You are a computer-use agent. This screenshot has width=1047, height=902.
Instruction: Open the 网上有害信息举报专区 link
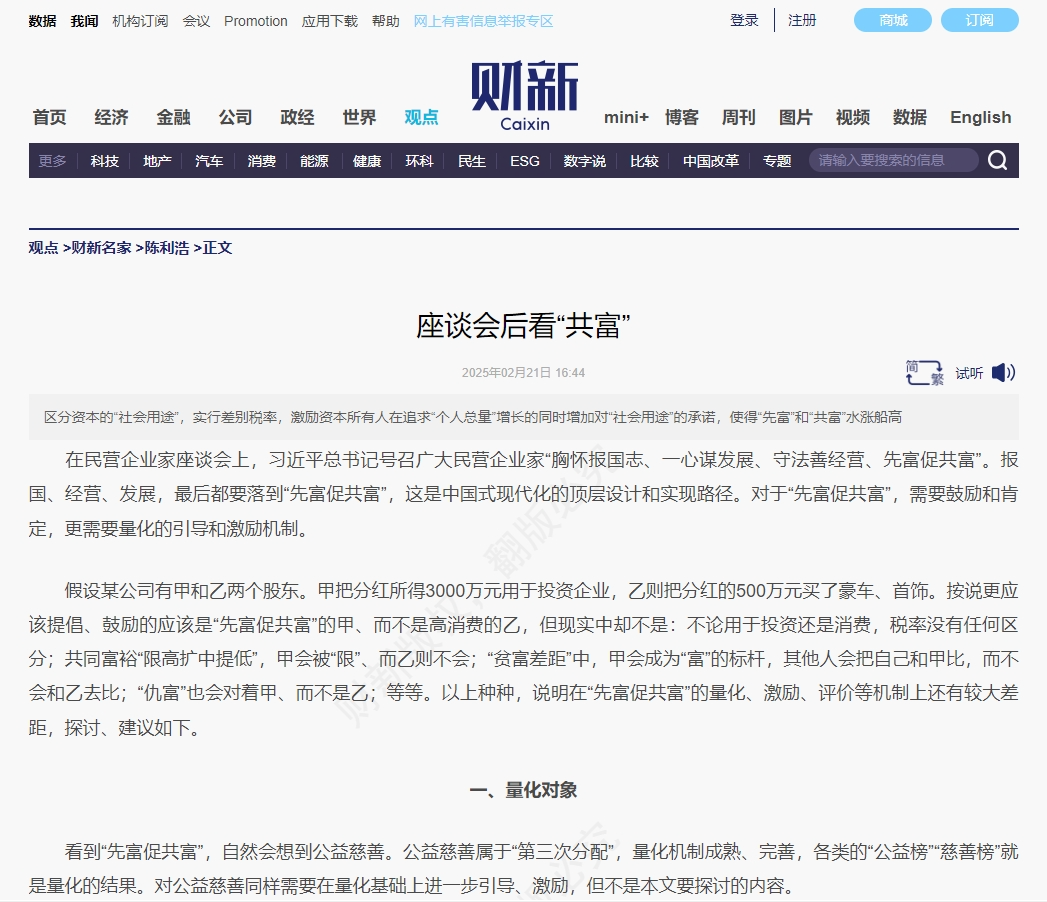tap(482, 20)
